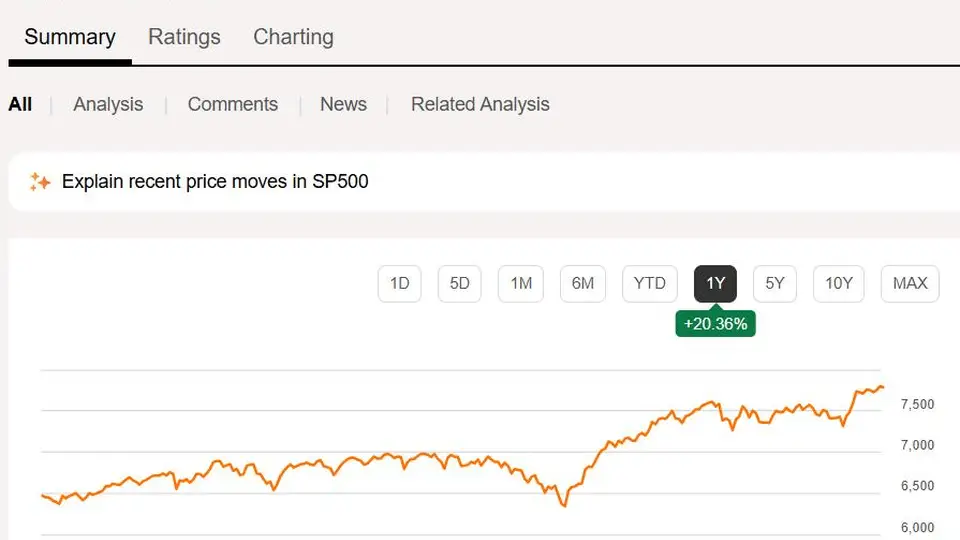Select the All filter
Image resolution: width=960 pixels, height=540 pixels.
[20, 104]
